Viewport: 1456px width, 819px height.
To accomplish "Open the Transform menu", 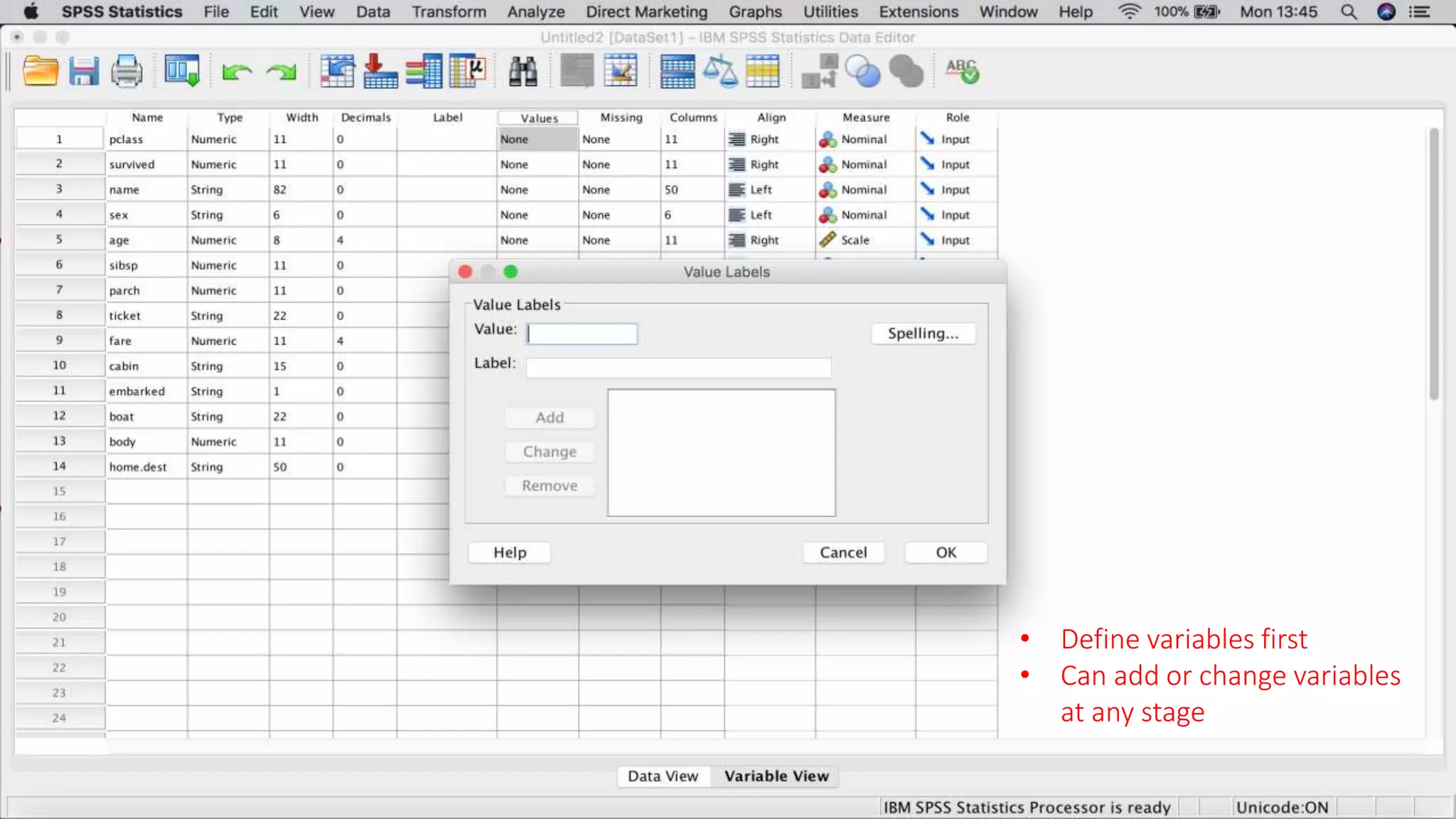I will pyautogui.click(x=449, y=12).
